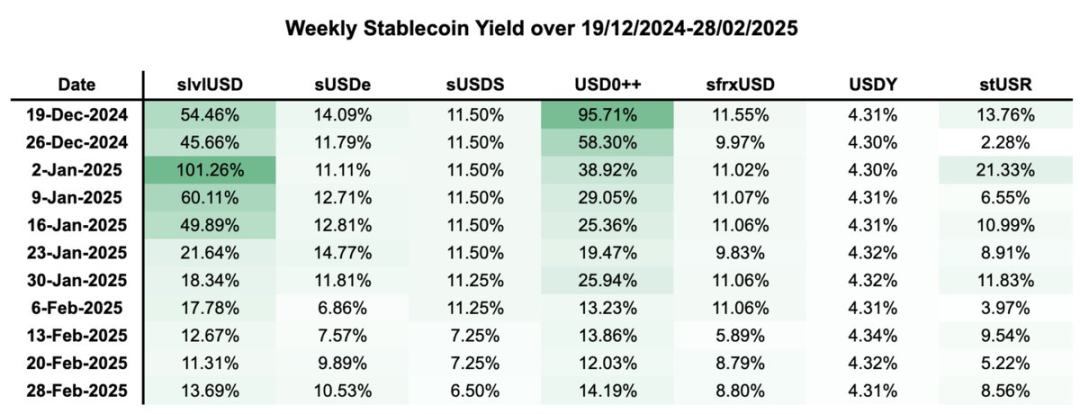Screen dimensions: 1080x414
Task: Click the slvlUSD column header
Action: pyautogui.click(x=210, y=86)
